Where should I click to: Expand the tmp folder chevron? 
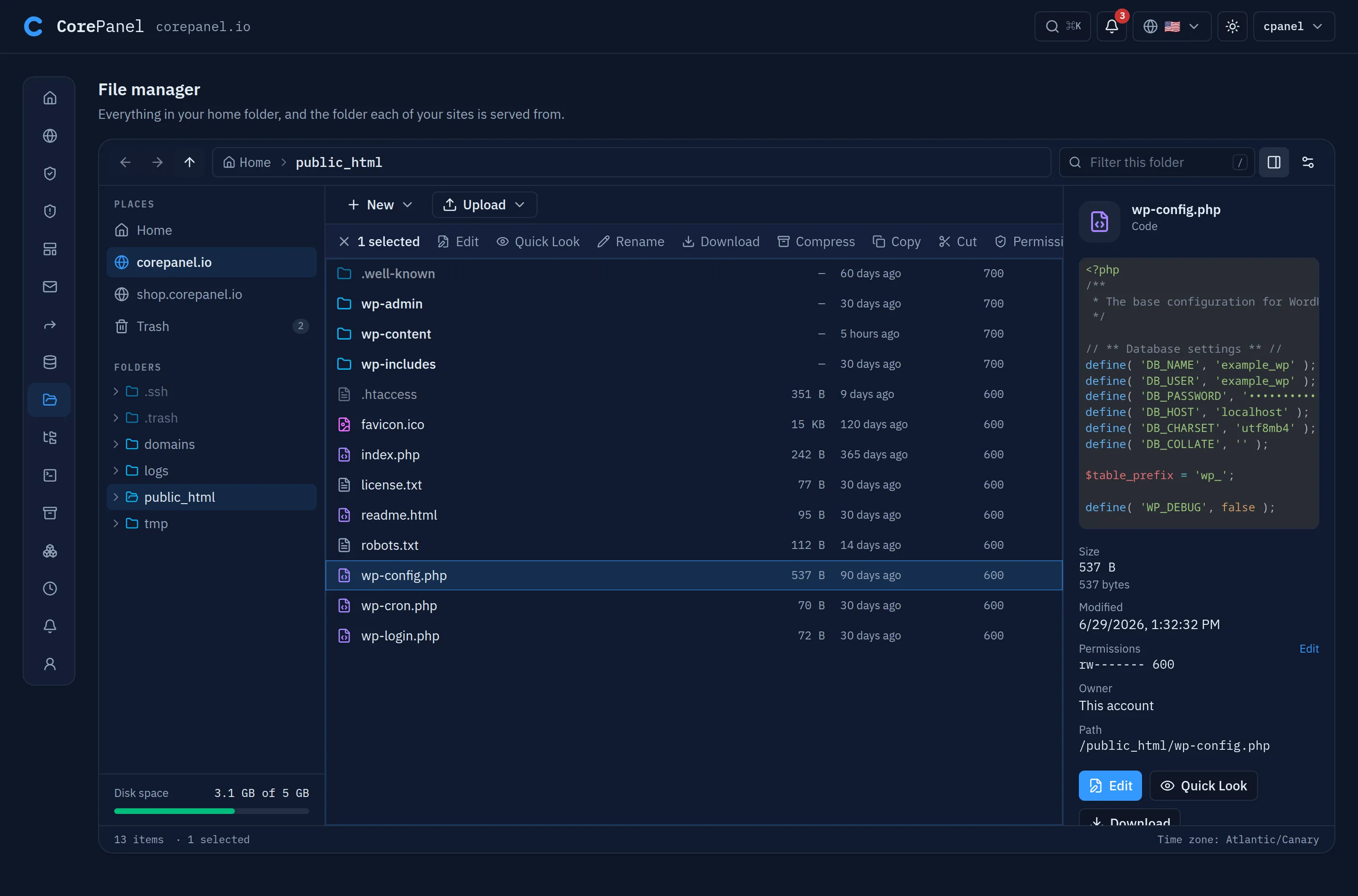tap(116, 523)
